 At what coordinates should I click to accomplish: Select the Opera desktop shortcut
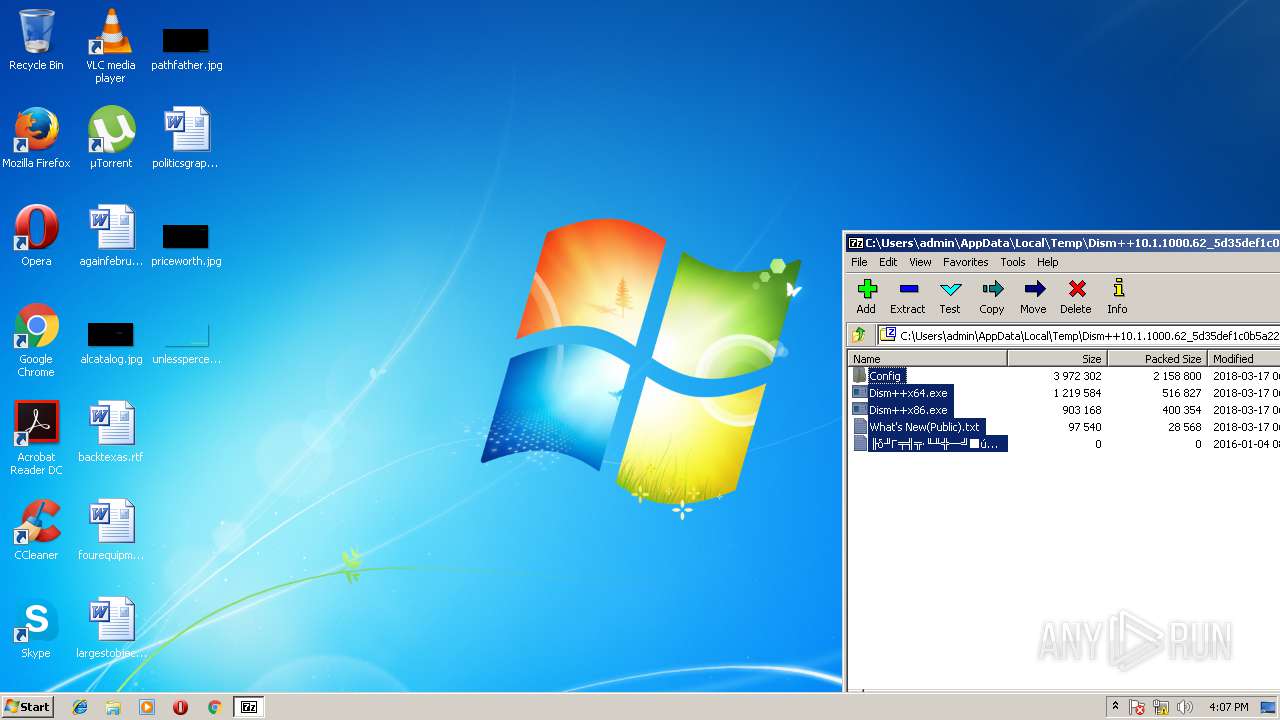point(36,236)
